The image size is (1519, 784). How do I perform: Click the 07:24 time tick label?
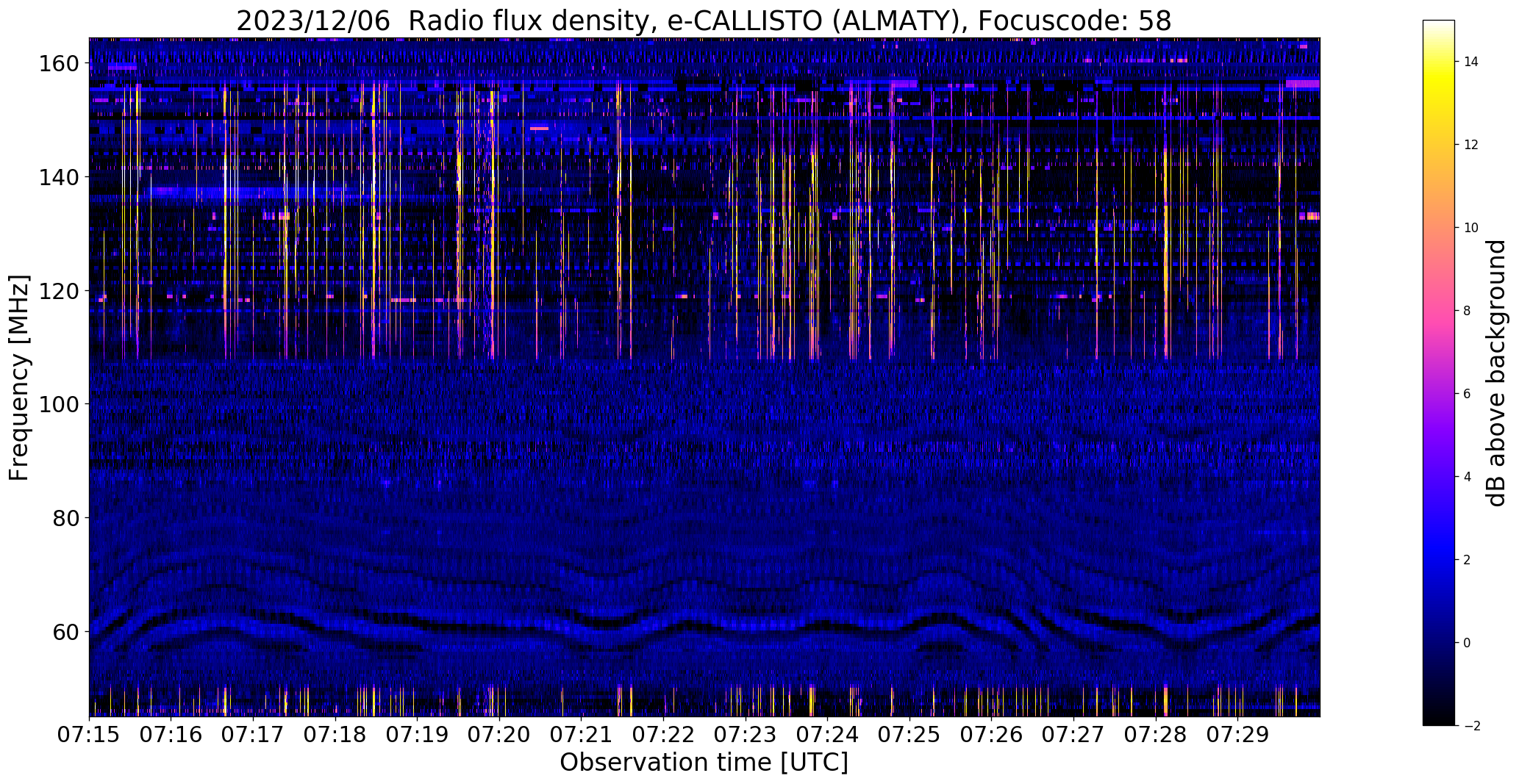pyautogui.click(x=828, y=735)
